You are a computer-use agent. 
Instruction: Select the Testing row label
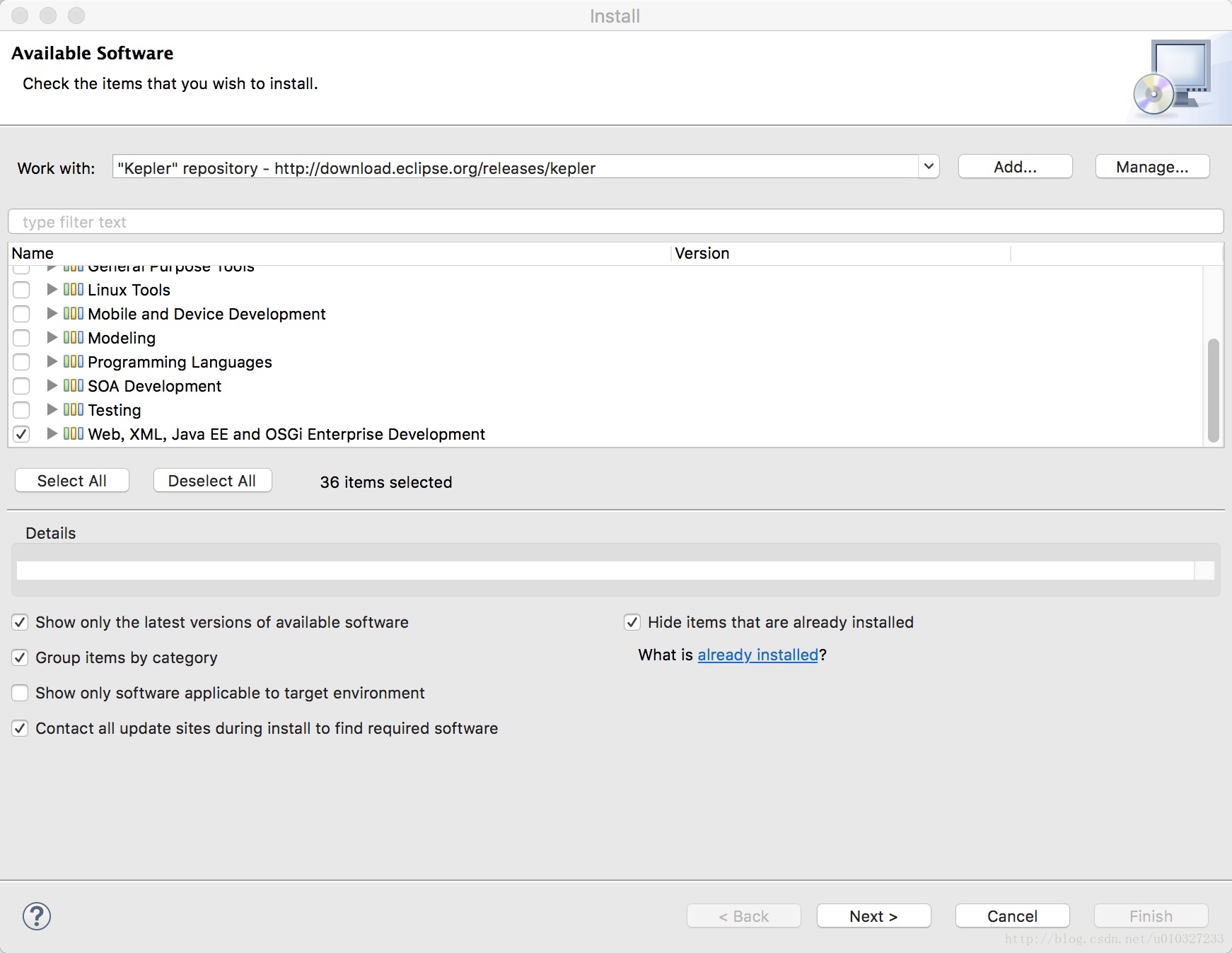click(x=115, y=410)
